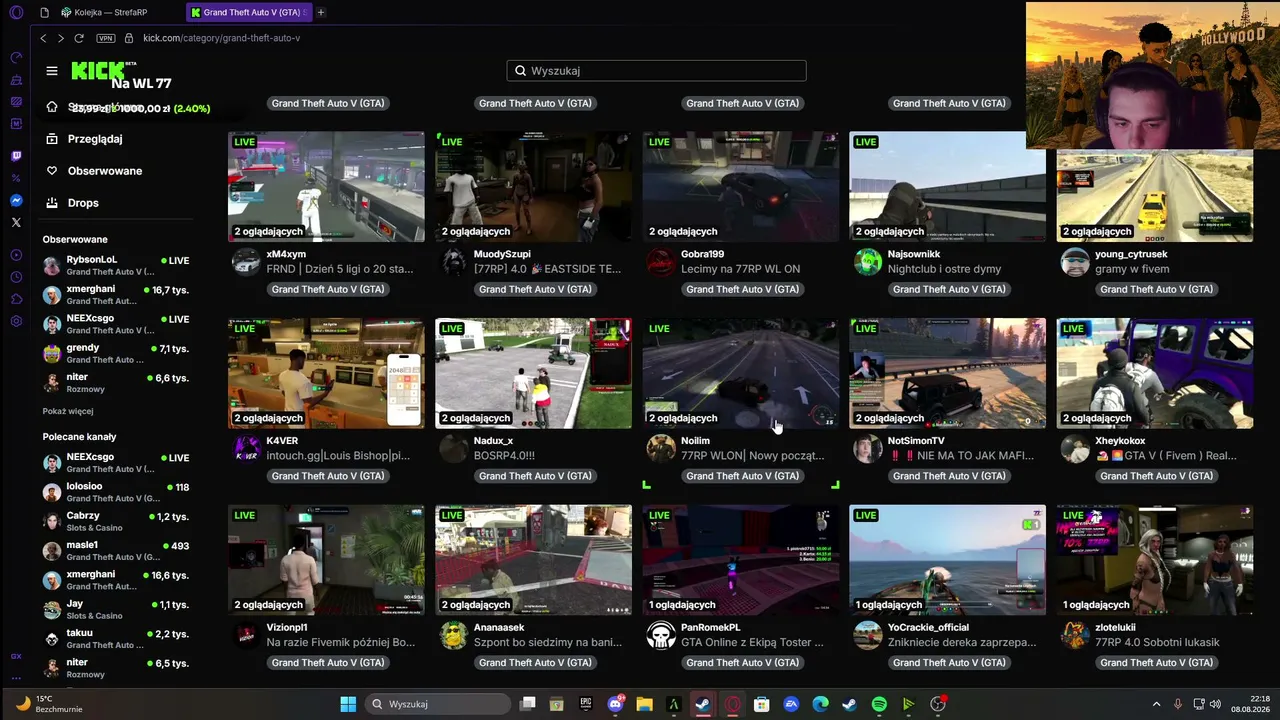The width and height of the screenshot is (1280, 720).
Task: Select the Grand Theft Auto V browser tab
Action: point(250,12)
